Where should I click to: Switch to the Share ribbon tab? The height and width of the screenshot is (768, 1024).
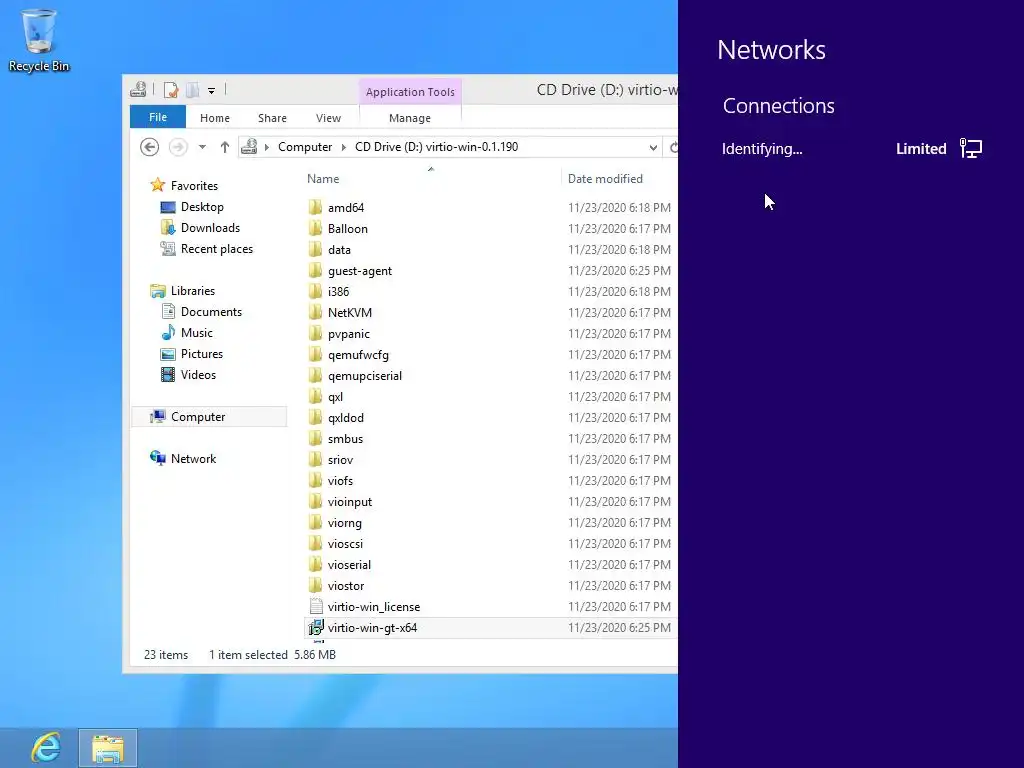272,118
